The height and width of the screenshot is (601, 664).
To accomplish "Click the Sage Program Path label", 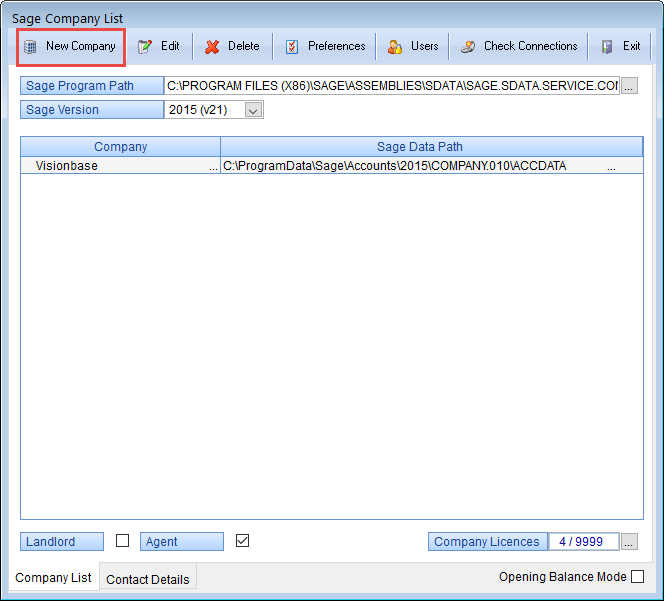I will [91, 86].
